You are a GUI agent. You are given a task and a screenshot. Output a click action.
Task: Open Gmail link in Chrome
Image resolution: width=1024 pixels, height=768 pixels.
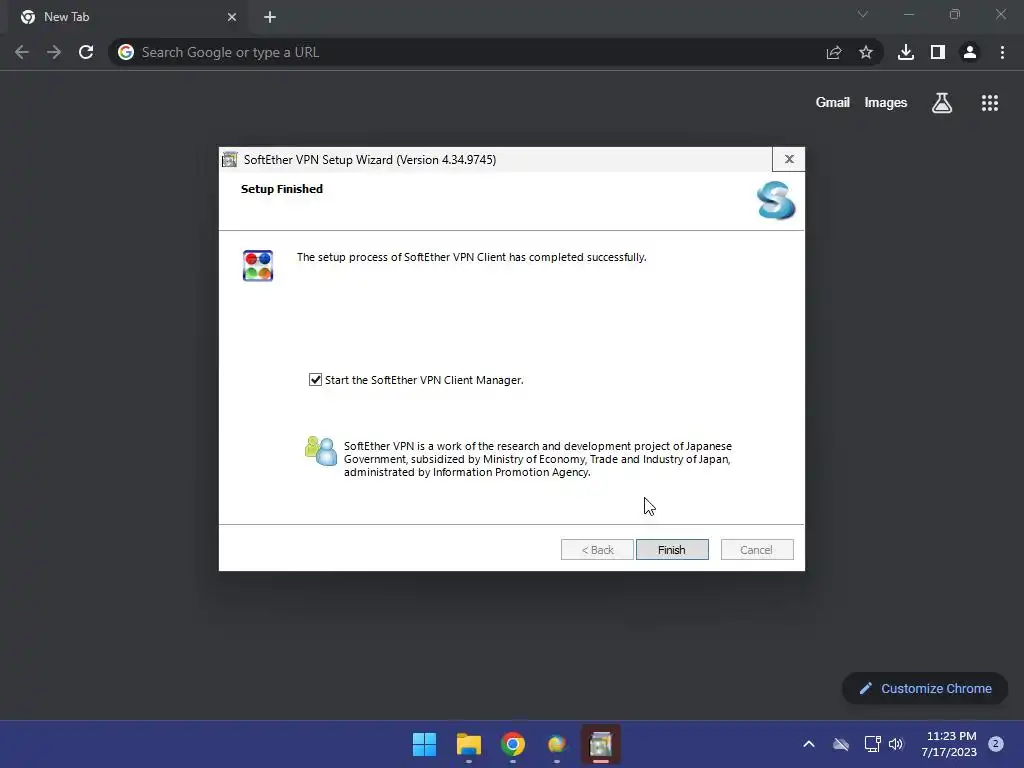point(833,103)
